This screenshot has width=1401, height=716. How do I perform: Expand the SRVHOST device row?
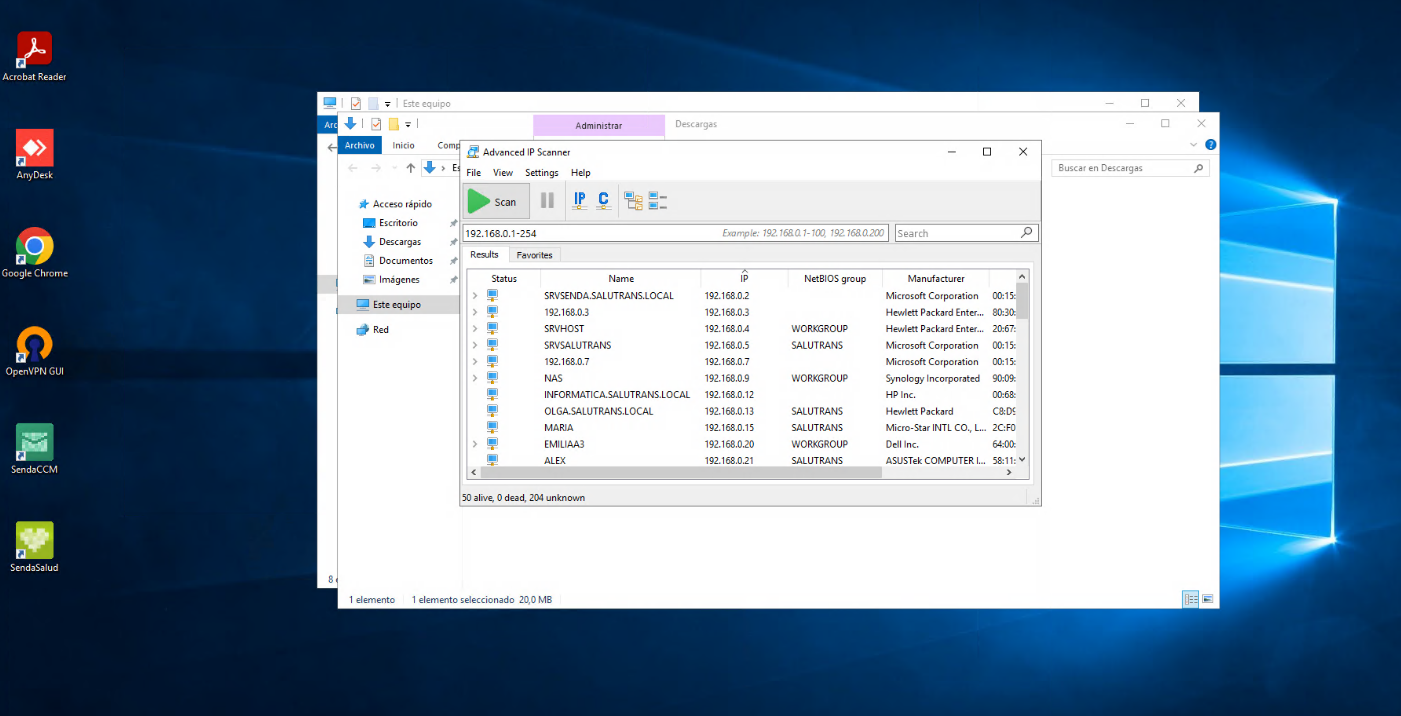pos(474,329)
